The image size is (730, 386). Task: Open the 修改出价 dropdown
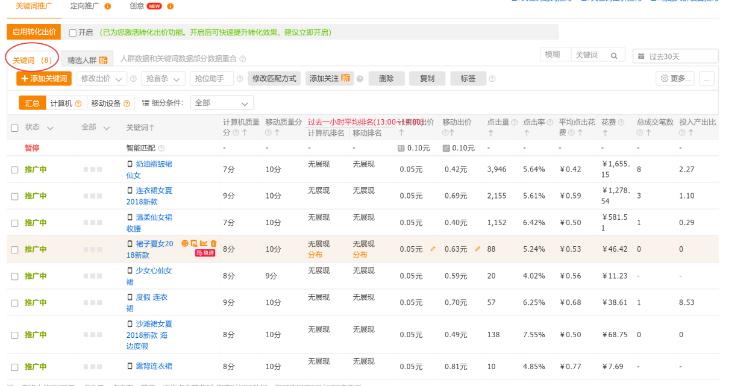click(101, 79)
